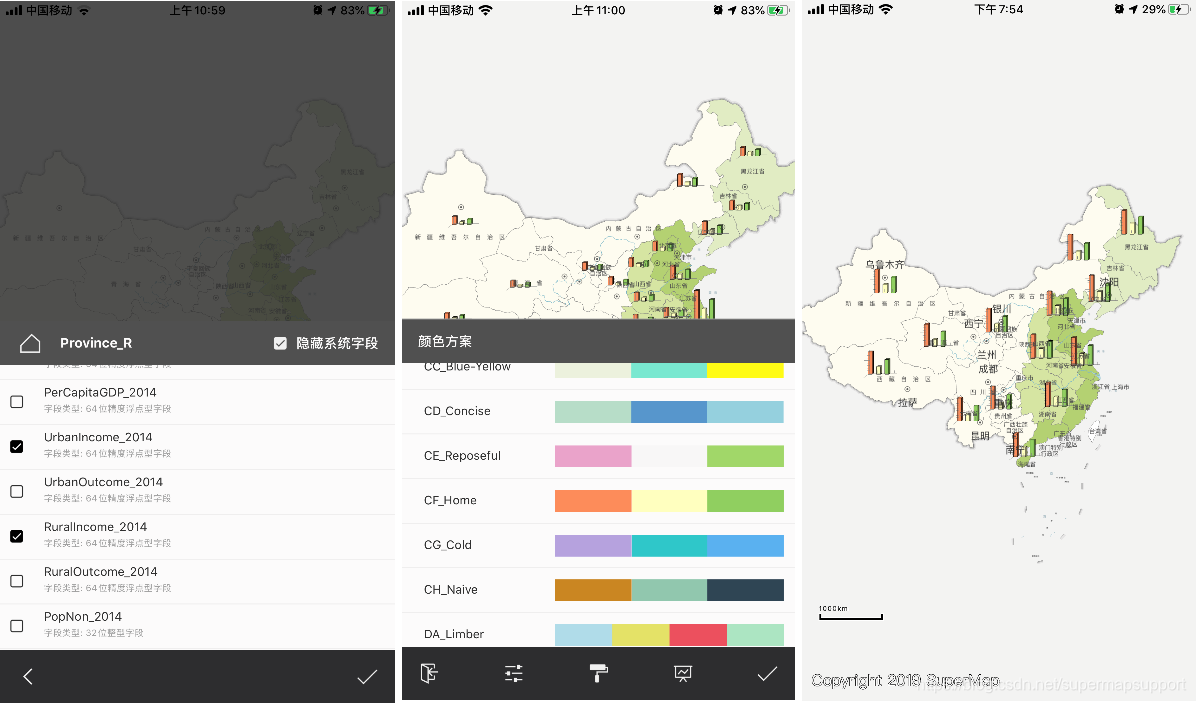Viewport: 1196px width, 703px height.
Task: Uncheck the RuralIncome_2014 field checkbox
Action: tap(17, 537)
